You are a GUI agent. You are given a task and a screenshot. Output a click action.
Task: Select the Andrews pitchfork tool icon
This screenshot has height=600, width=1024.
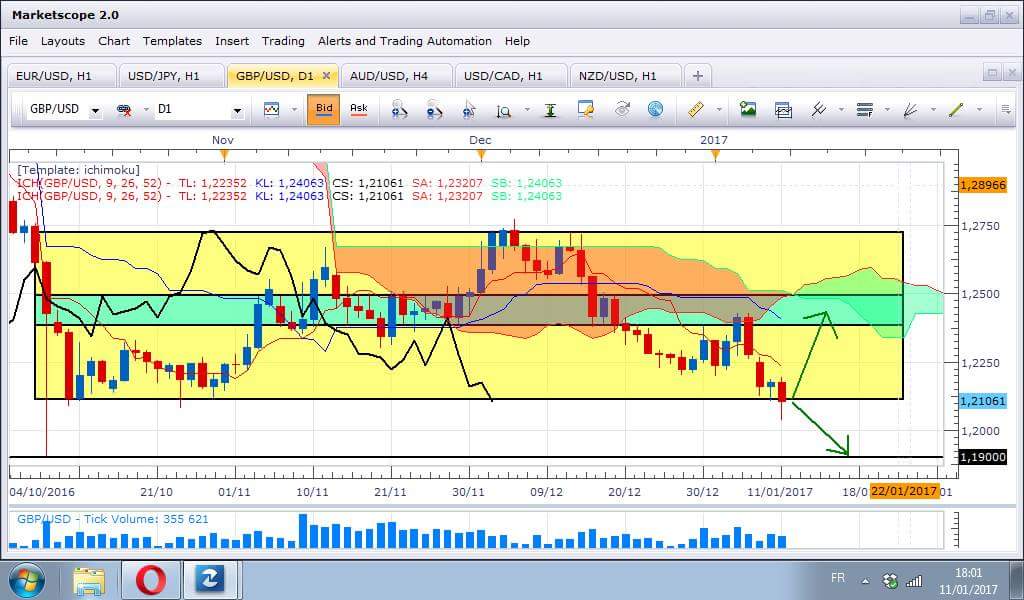point(819,110)
